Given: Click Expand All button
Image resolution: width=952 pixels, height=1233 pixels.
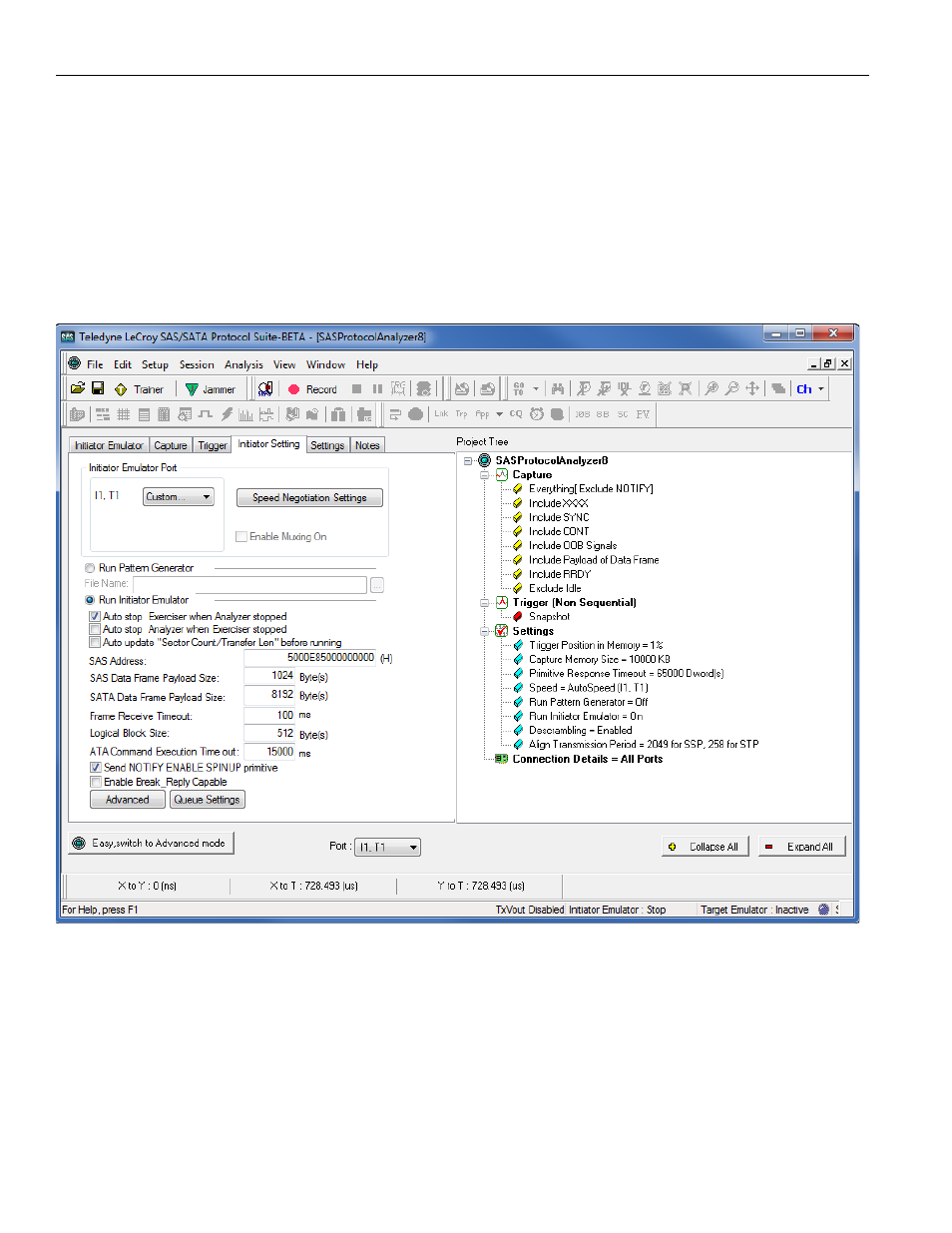Looking at the screenshot, I should [802, 847].
